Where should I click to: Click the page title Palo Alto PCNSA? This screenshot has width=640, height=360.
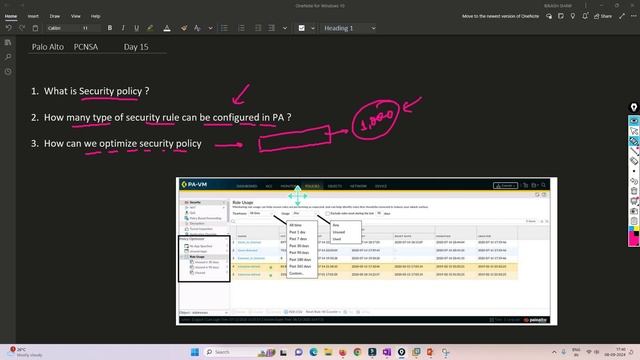[x=65, y=47]
